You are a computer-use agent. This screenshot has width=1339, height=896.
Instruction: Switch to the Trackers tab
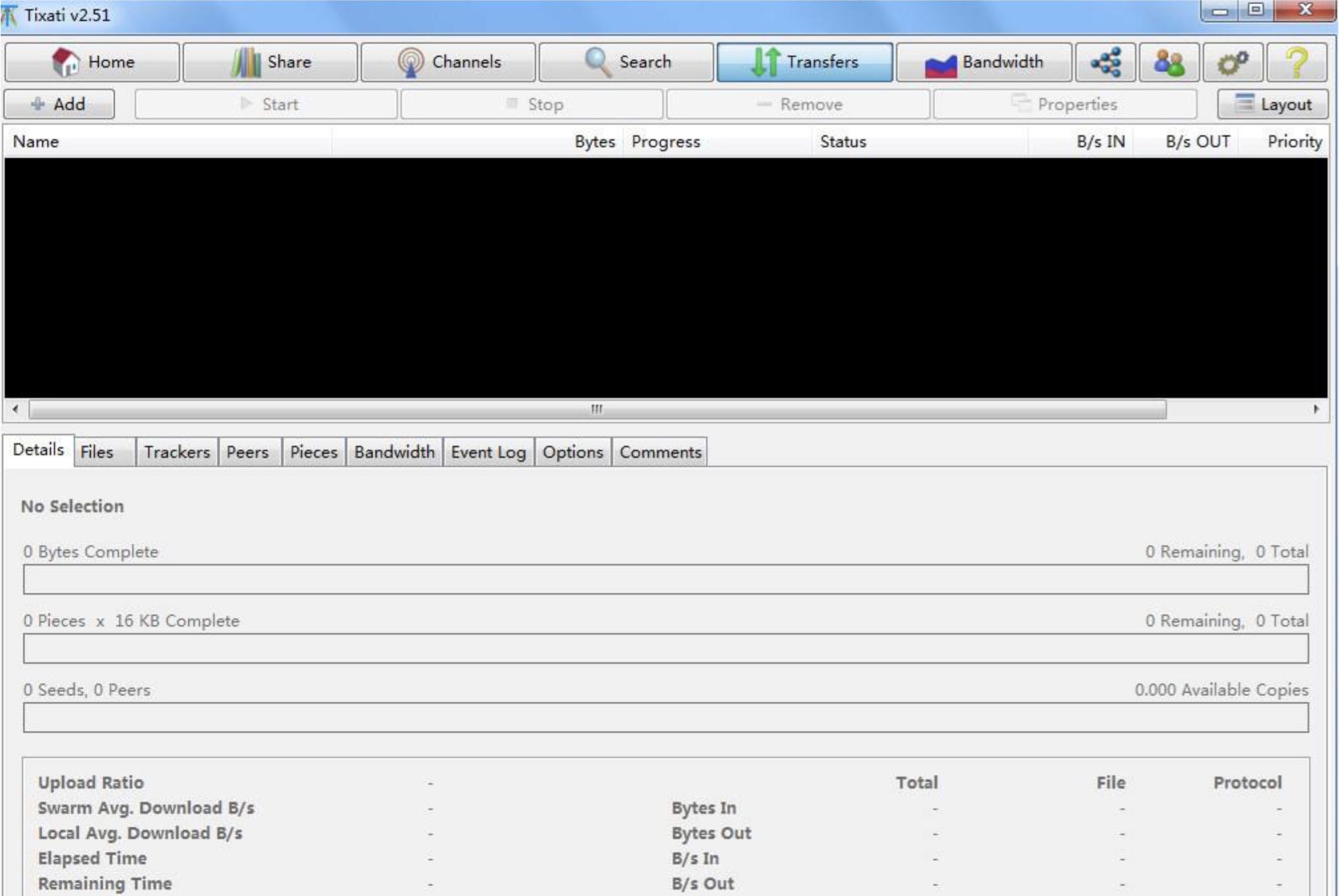177,452
